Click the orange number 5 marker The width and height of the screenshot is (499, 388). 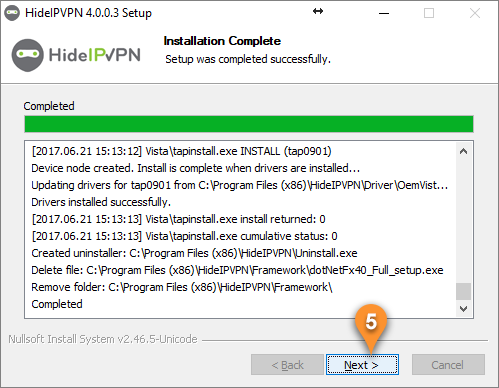coord(371,322)
